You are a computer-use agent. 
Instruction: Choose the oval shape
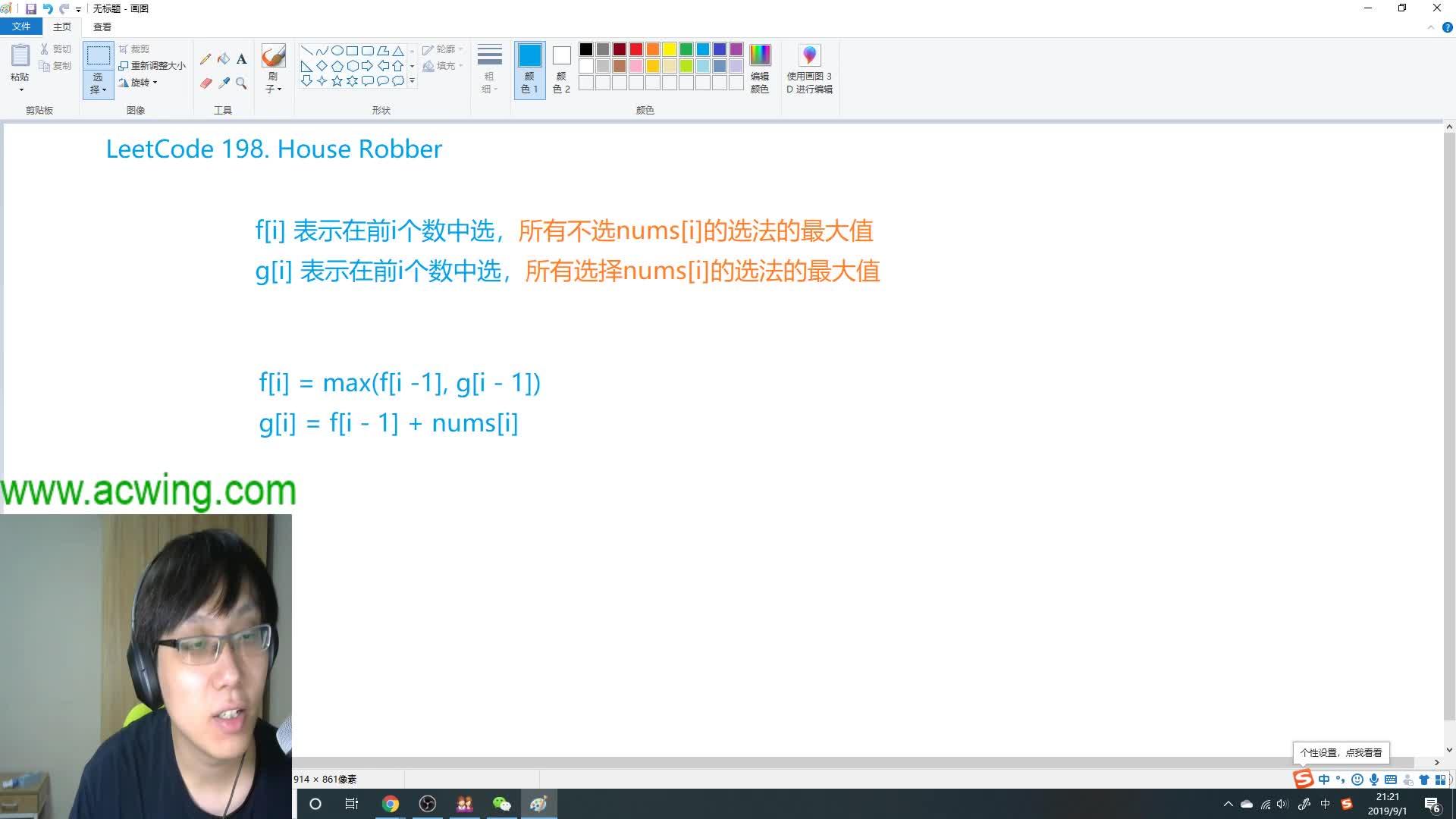[337, 51]
